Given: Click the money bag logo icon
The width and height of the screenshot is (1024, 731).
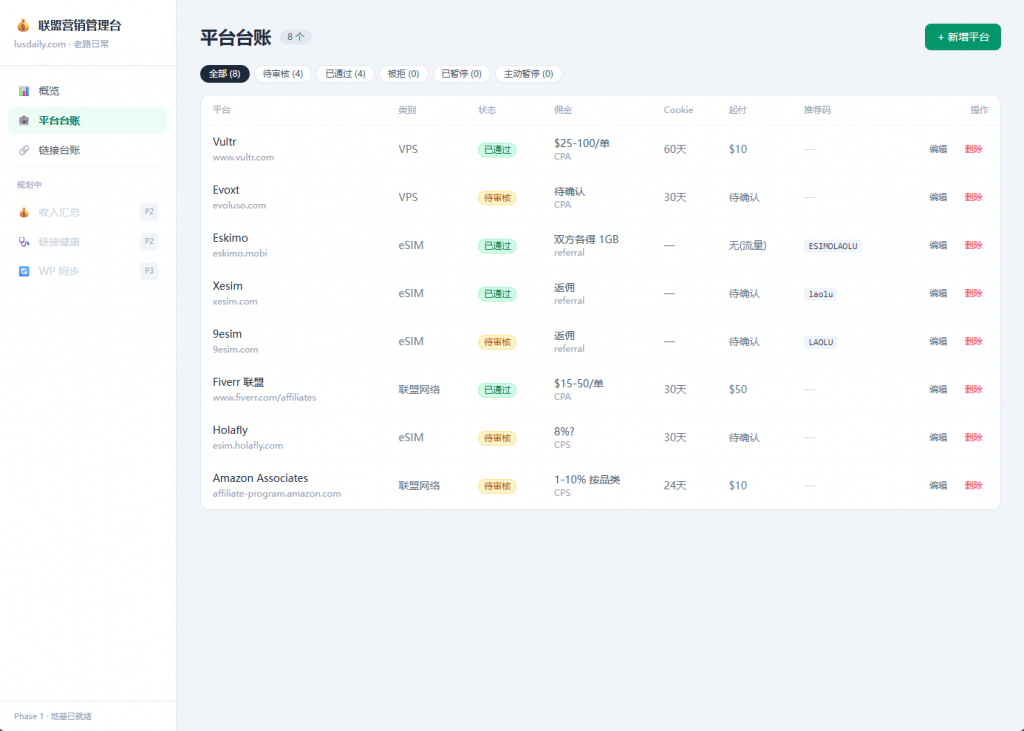Looking at the screenshot, I should (x=23, y=25).
